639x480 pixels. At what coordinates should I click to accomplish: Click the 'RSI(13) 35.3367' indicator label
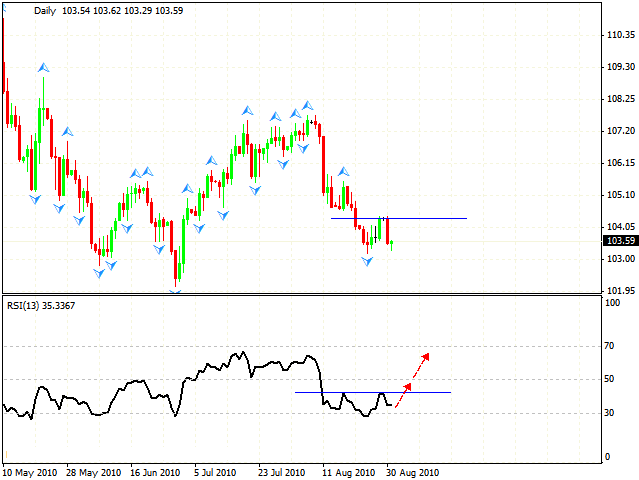tap(41, 306)
